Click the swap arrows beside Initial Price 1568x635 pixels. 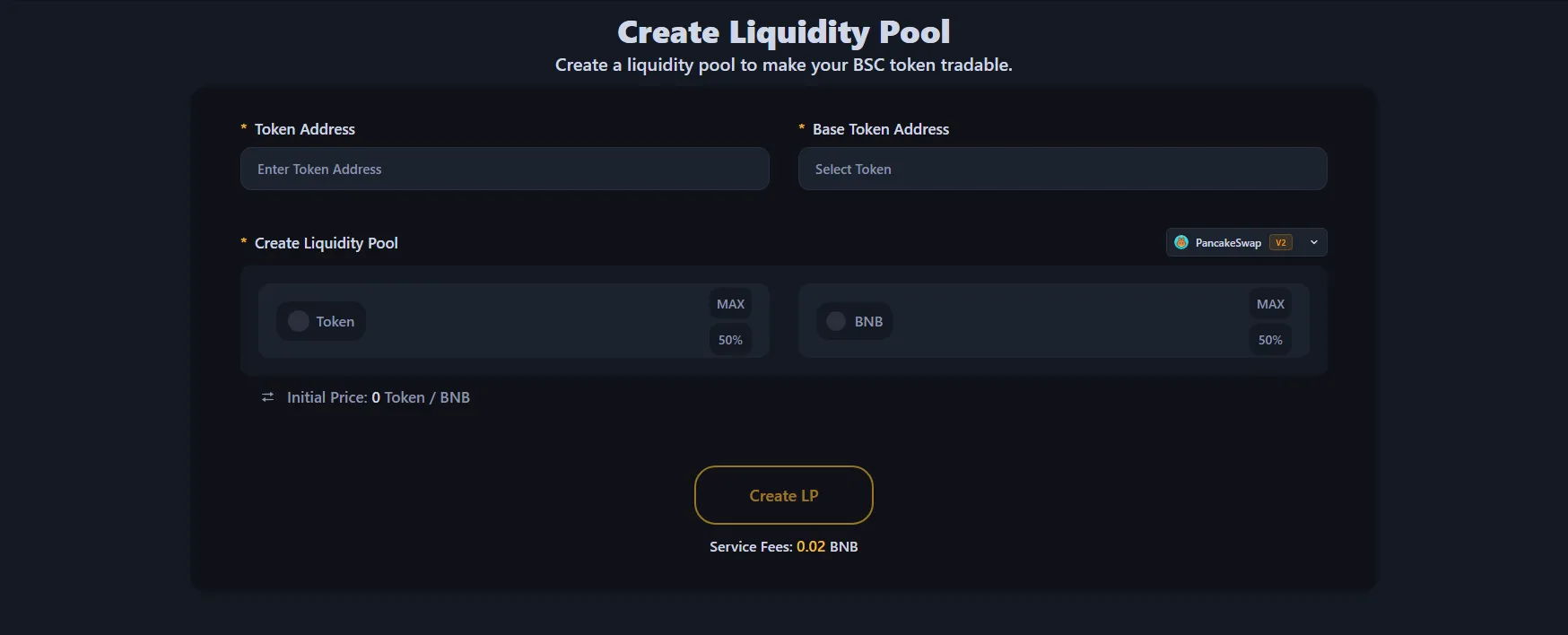click(x=267, y=396)
